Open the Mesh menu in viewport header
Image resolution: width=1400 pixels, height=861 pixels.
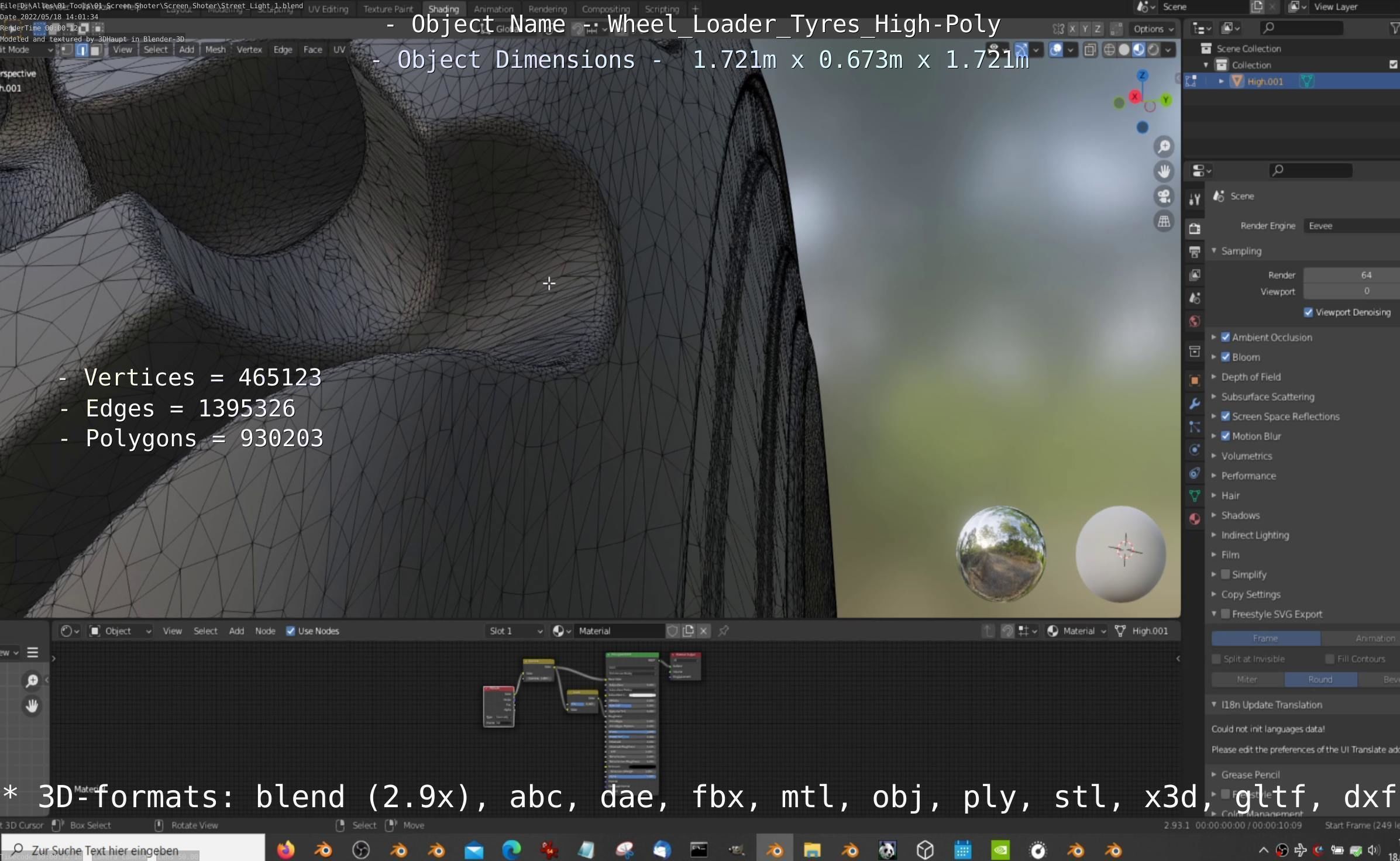click(215, 50)
